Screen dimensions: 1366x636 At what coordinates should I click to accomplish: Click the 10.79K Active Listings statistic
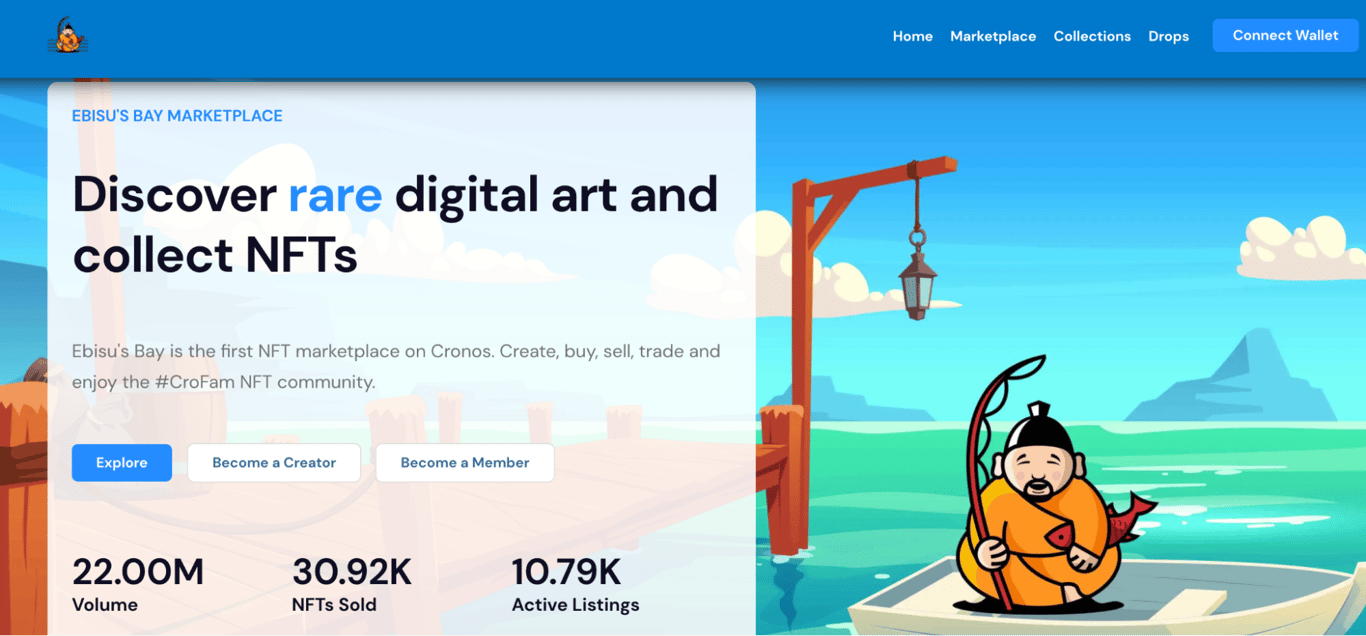click(575, 584)
